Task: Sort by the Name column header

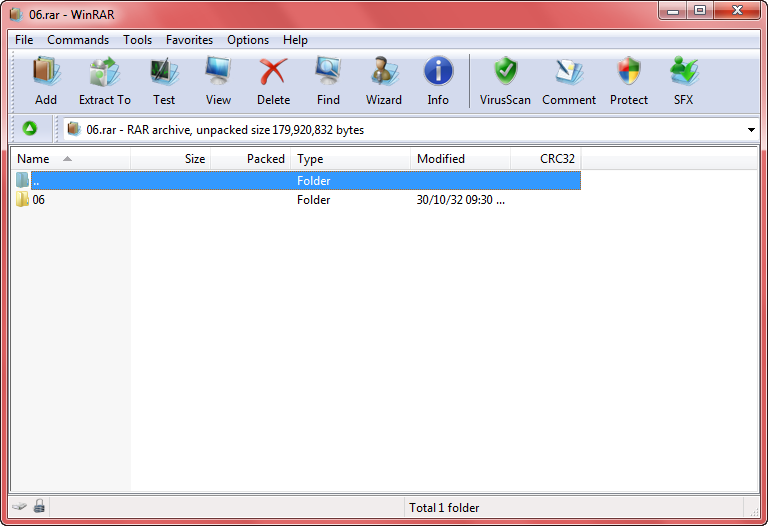Action: coord(71,159)
